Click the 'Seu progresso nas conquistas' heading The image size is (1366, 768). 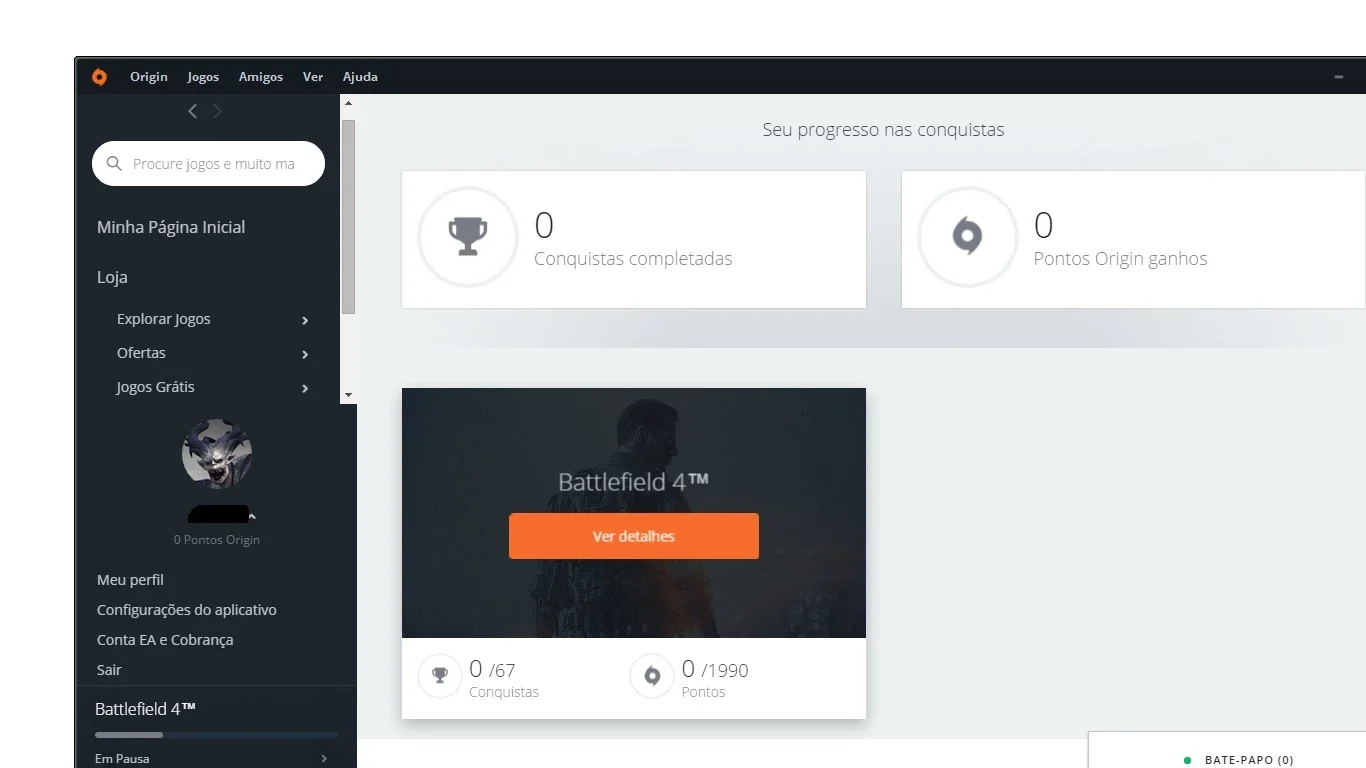tap(883, 130)
